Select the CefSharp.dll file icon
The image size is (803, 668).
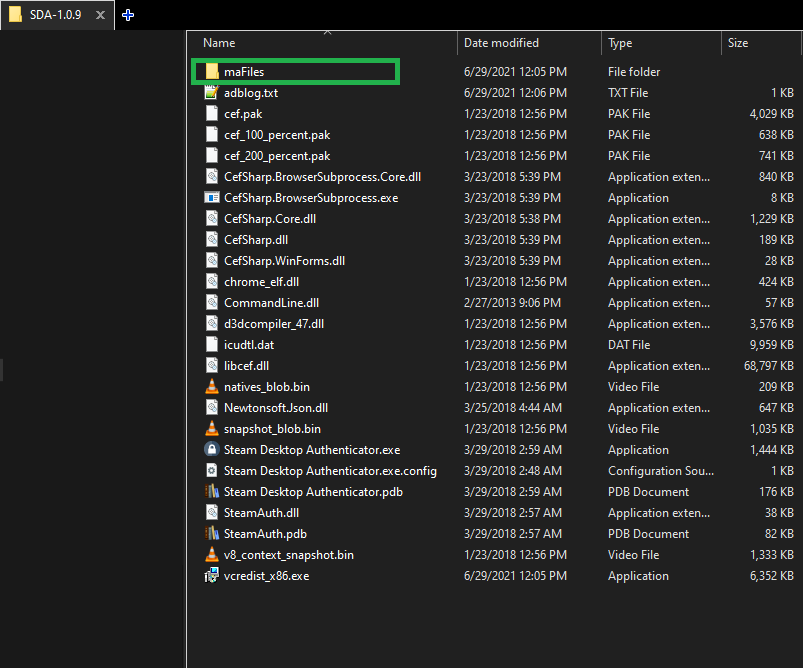pos(212,240)
